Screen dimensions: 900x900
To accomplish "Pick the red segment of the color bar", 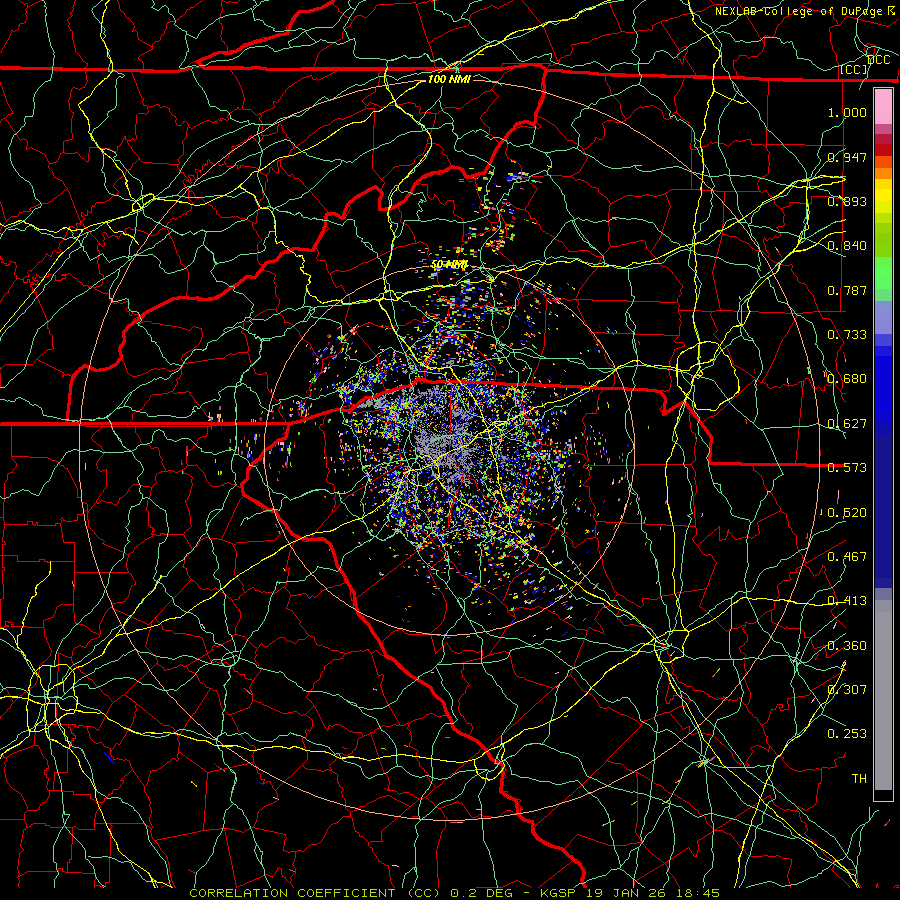I will 883,150.
